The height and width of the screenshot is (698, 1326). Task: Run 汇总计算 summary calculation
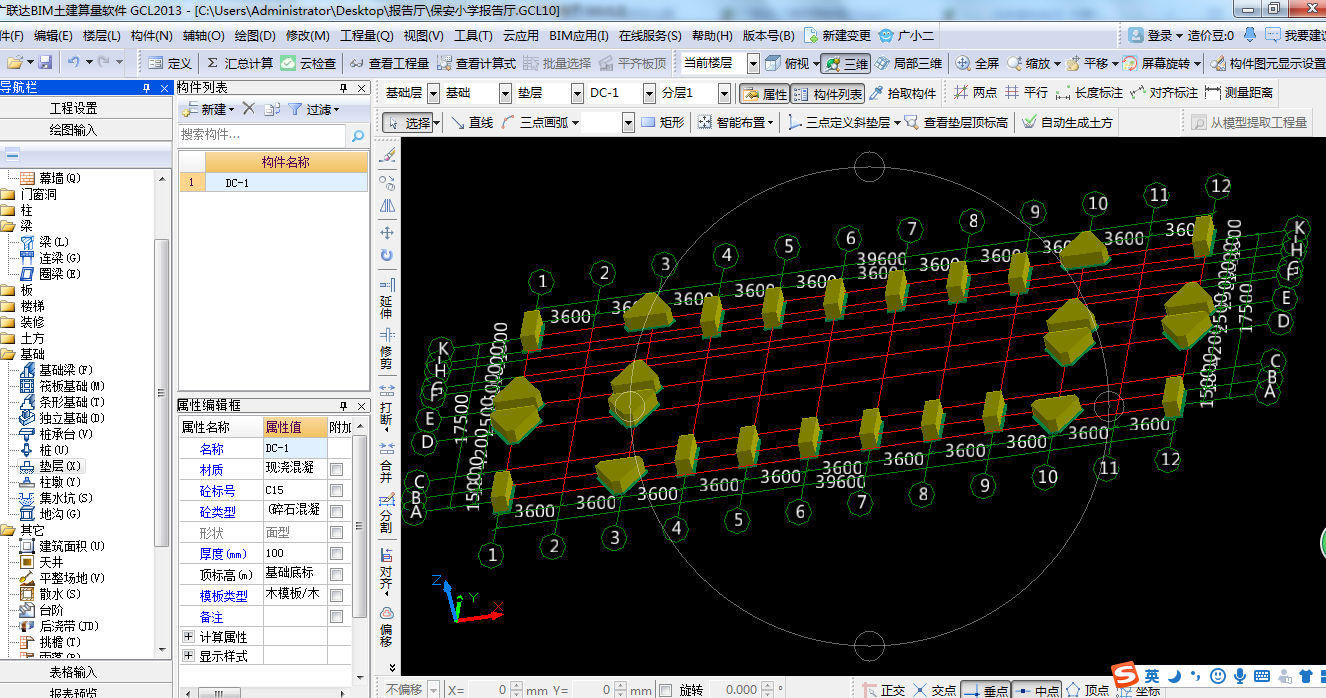[x=239, y=63]
